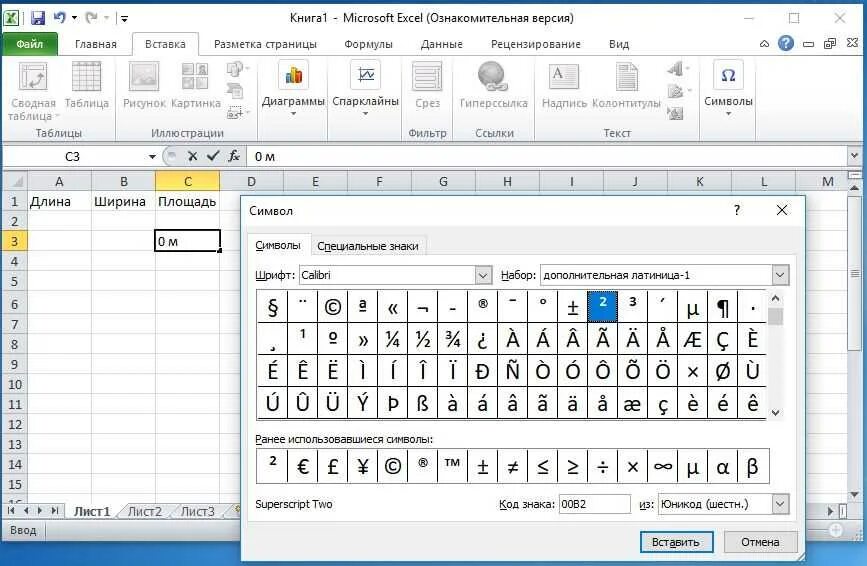
Task: Click the cancel X icon in formula bar
Action: (x=192, y=156)
